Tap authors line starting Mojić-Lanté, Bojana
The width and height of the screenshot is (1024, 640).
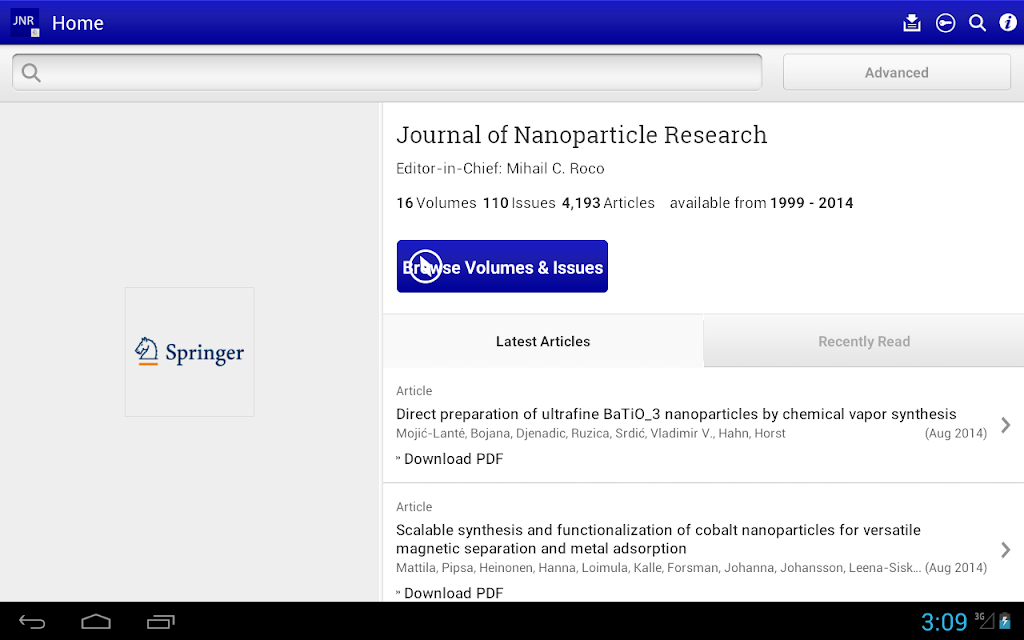[x=590, y=434]
